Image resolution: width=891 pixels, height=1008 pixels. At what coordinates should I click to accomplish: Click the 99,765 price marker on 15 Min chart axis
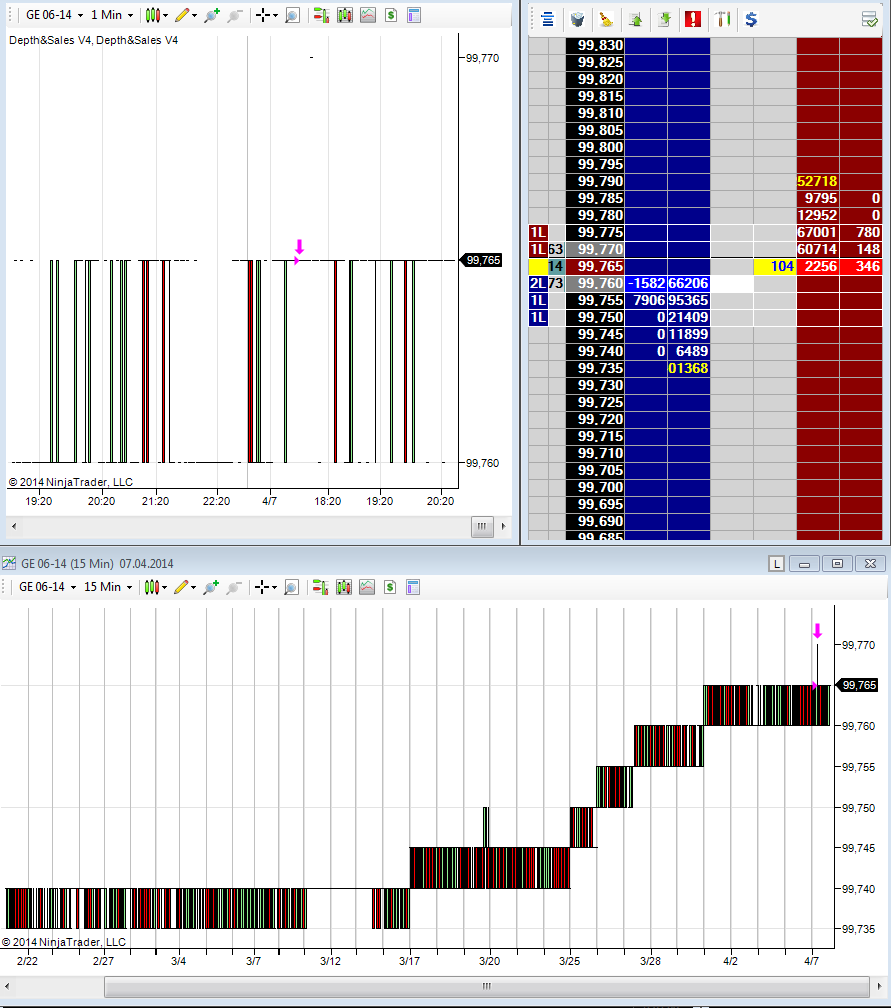click(858, 685)
